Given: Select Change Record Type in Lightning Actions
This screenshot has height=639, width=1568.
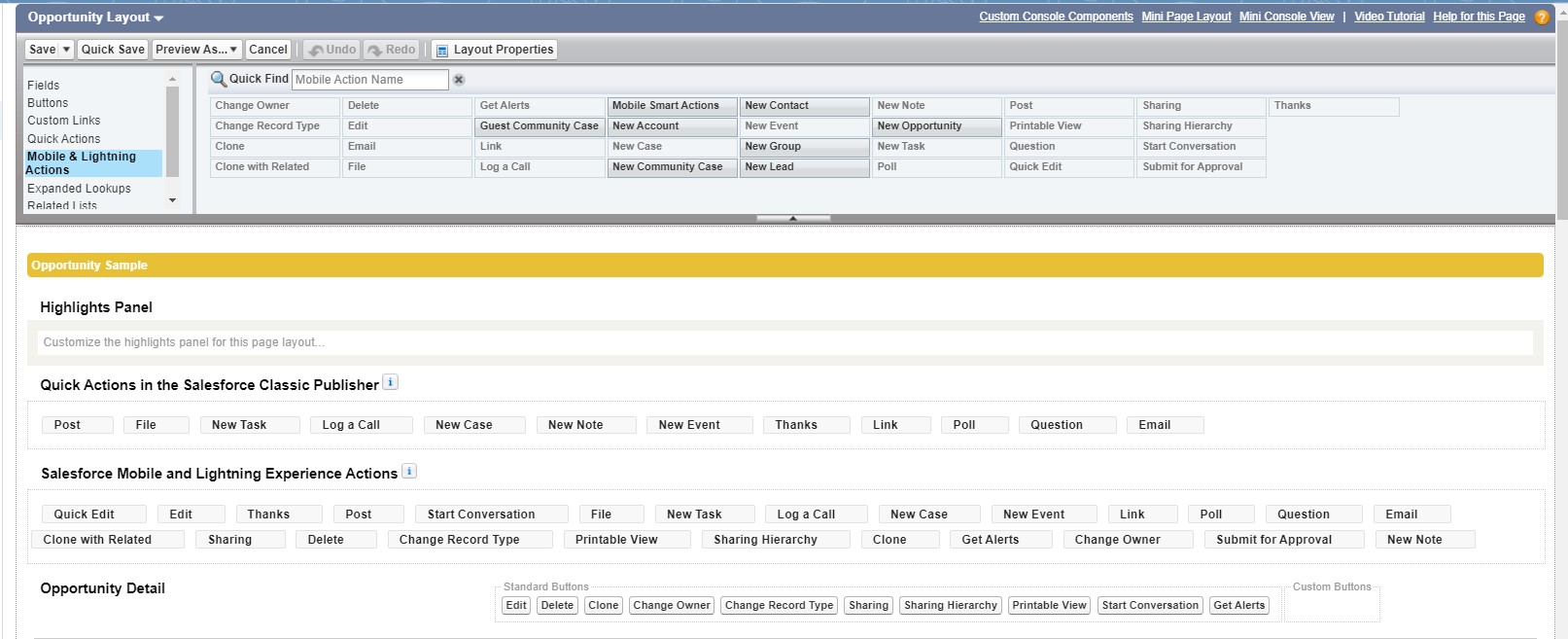Looking at the screenshot, I should coord(470,540).
